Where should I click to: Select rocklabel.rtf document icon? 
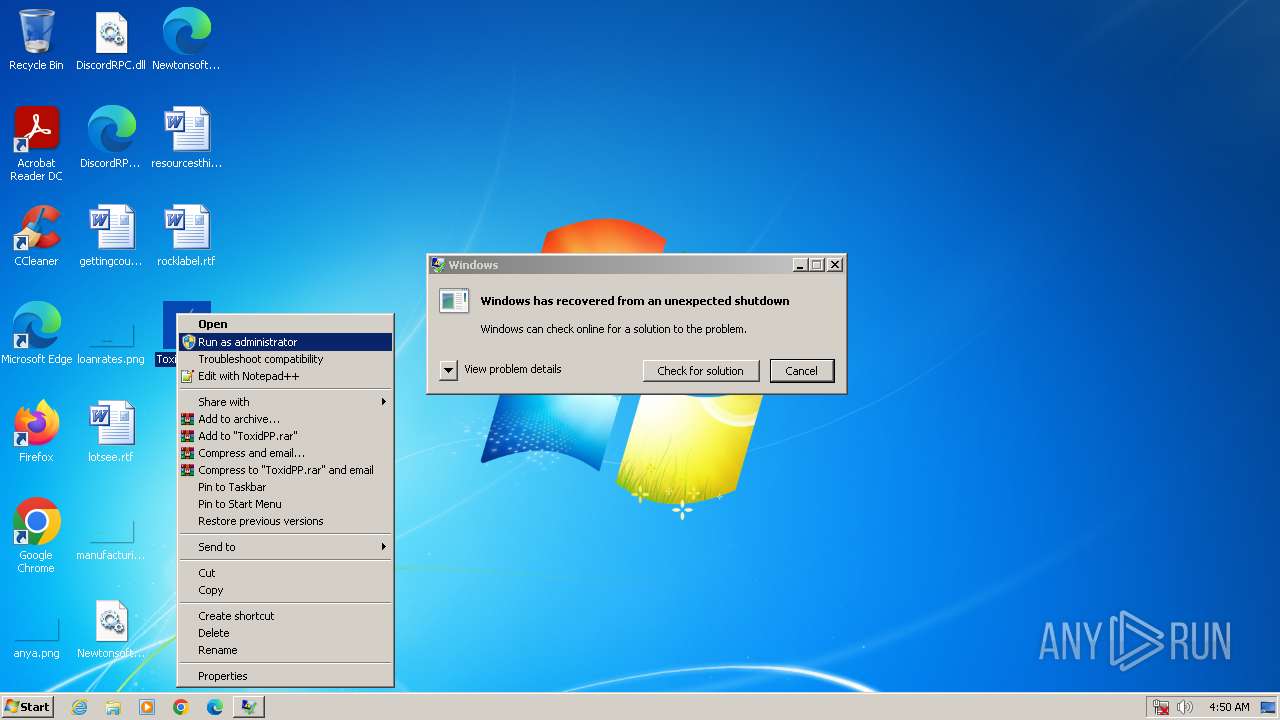[186, 236]
